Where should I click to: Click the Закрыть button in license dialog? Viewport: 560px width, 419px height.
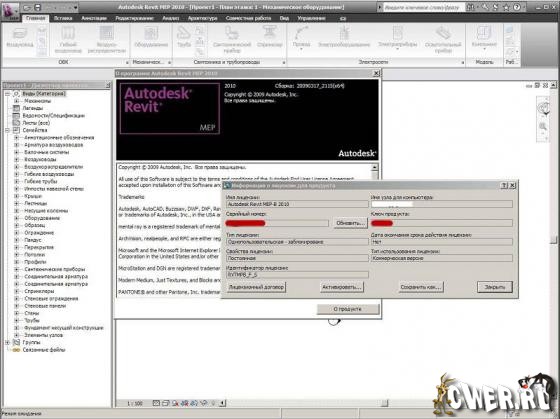click(495, 287)
